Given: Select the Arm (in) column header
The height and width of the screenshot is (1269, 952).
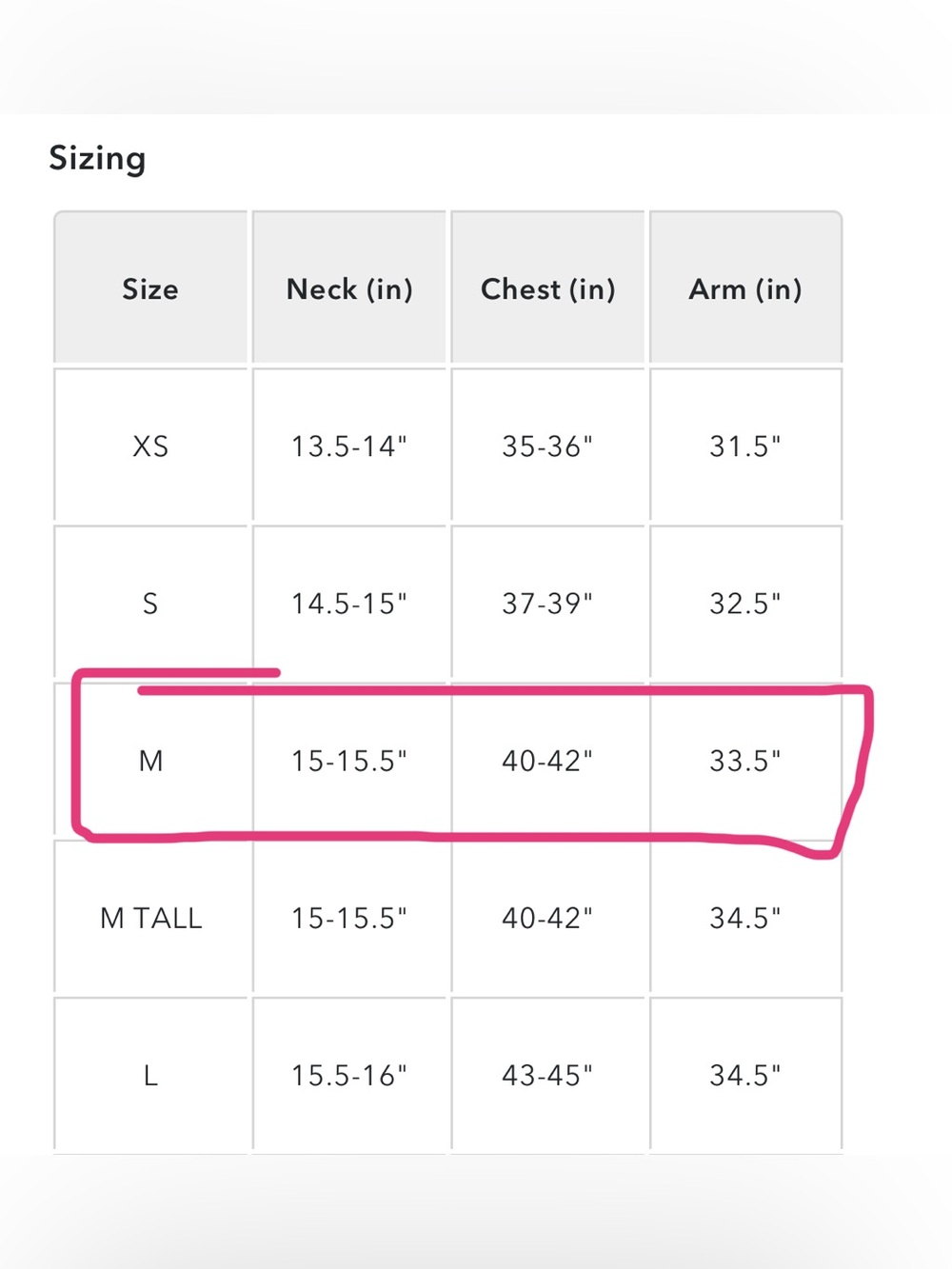Looking at the screenshot, I should [745, 288].
